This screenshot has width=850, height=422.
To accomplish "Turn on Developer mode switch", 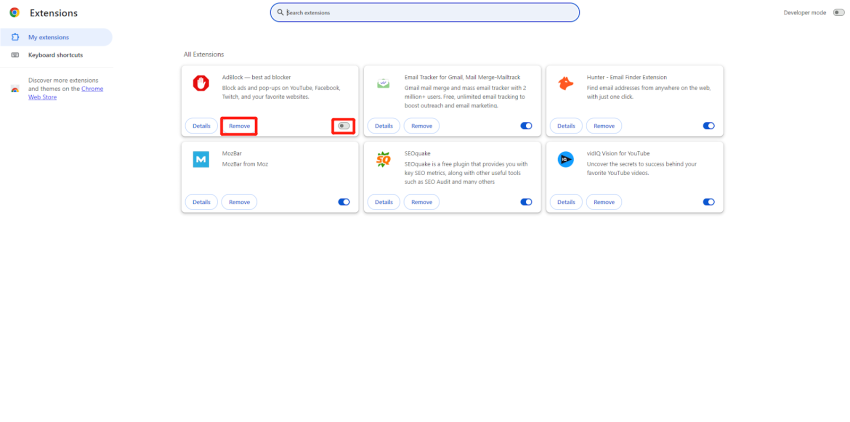I will pos(838,13).
